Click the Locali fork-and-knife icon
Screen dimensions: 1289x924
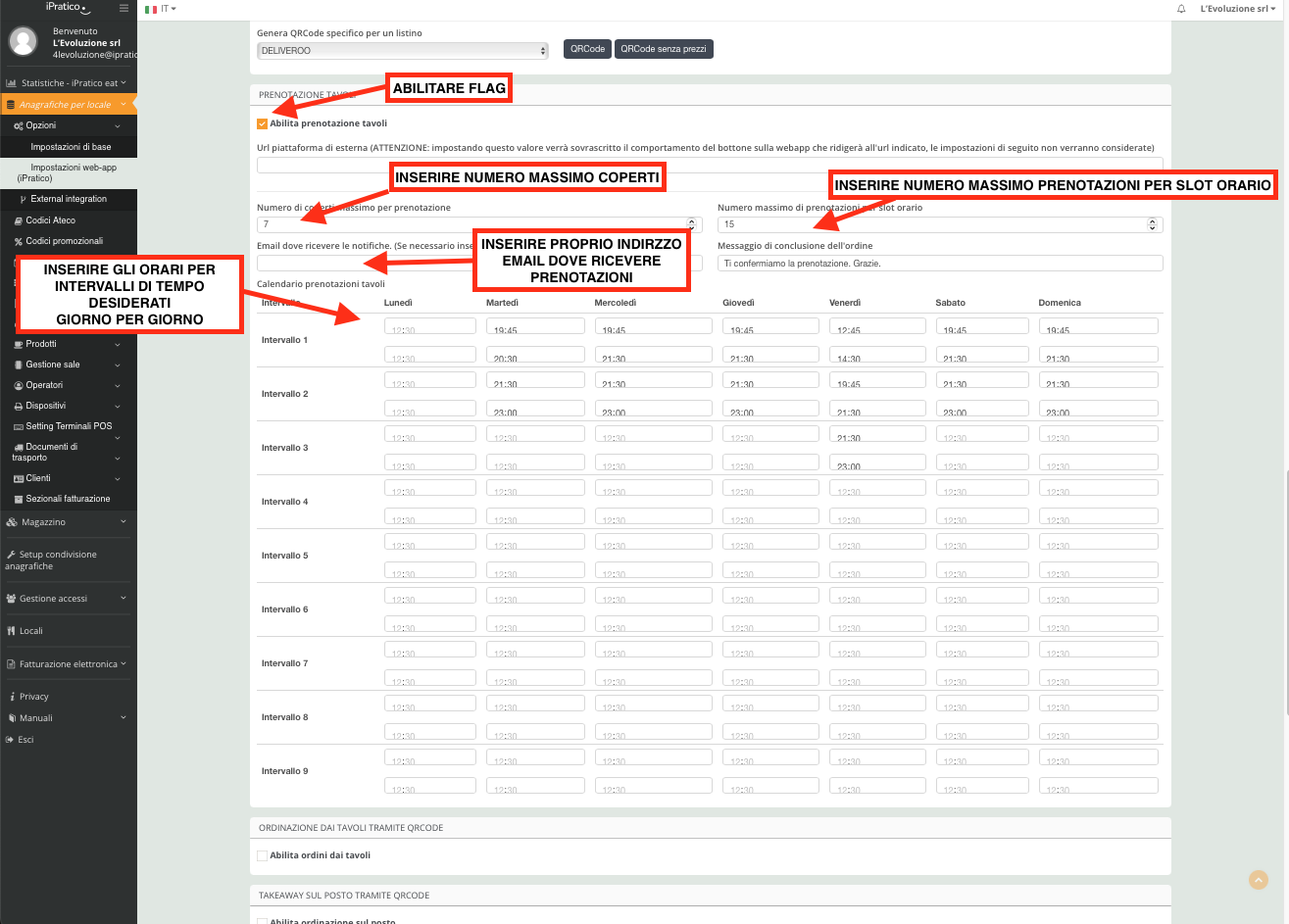(12, 631)
